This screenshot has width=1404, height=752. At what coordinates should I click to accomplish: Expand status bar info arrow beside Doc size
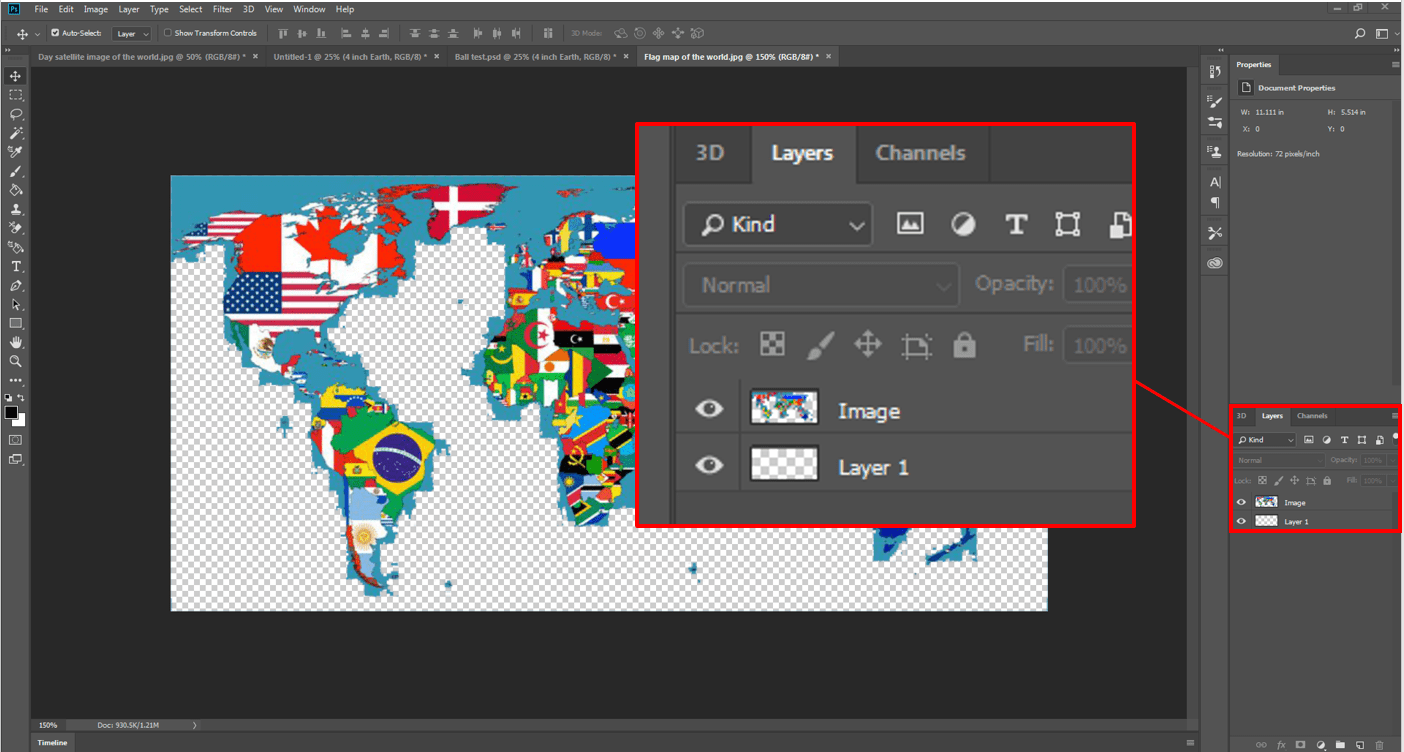pyautogui.click(x=194, y=725)
